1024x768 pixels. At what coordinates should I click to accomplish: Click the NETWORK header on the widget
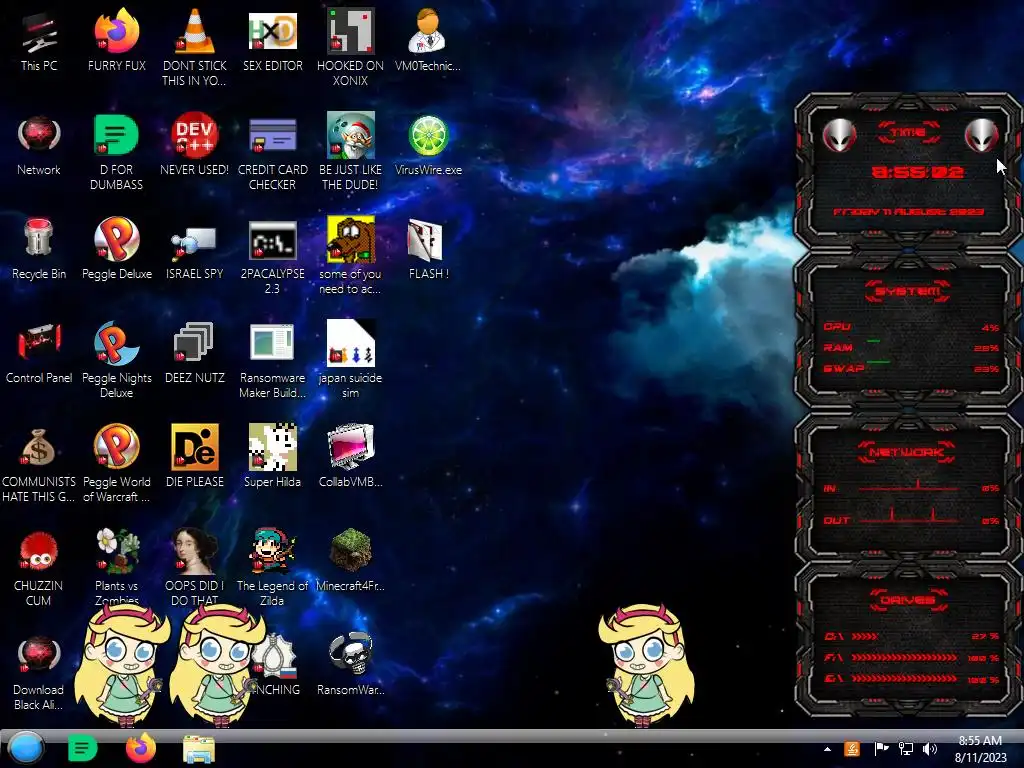[x=907, y=452]
